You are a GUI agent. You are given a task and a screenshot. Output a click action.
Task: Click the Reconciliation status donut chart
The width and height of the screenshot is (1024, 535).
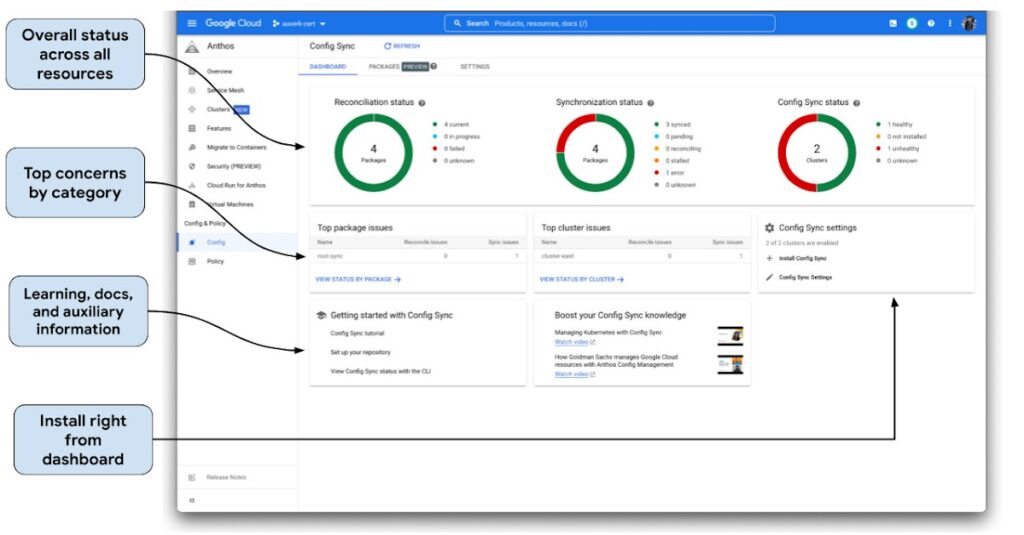tap(374, 152)
